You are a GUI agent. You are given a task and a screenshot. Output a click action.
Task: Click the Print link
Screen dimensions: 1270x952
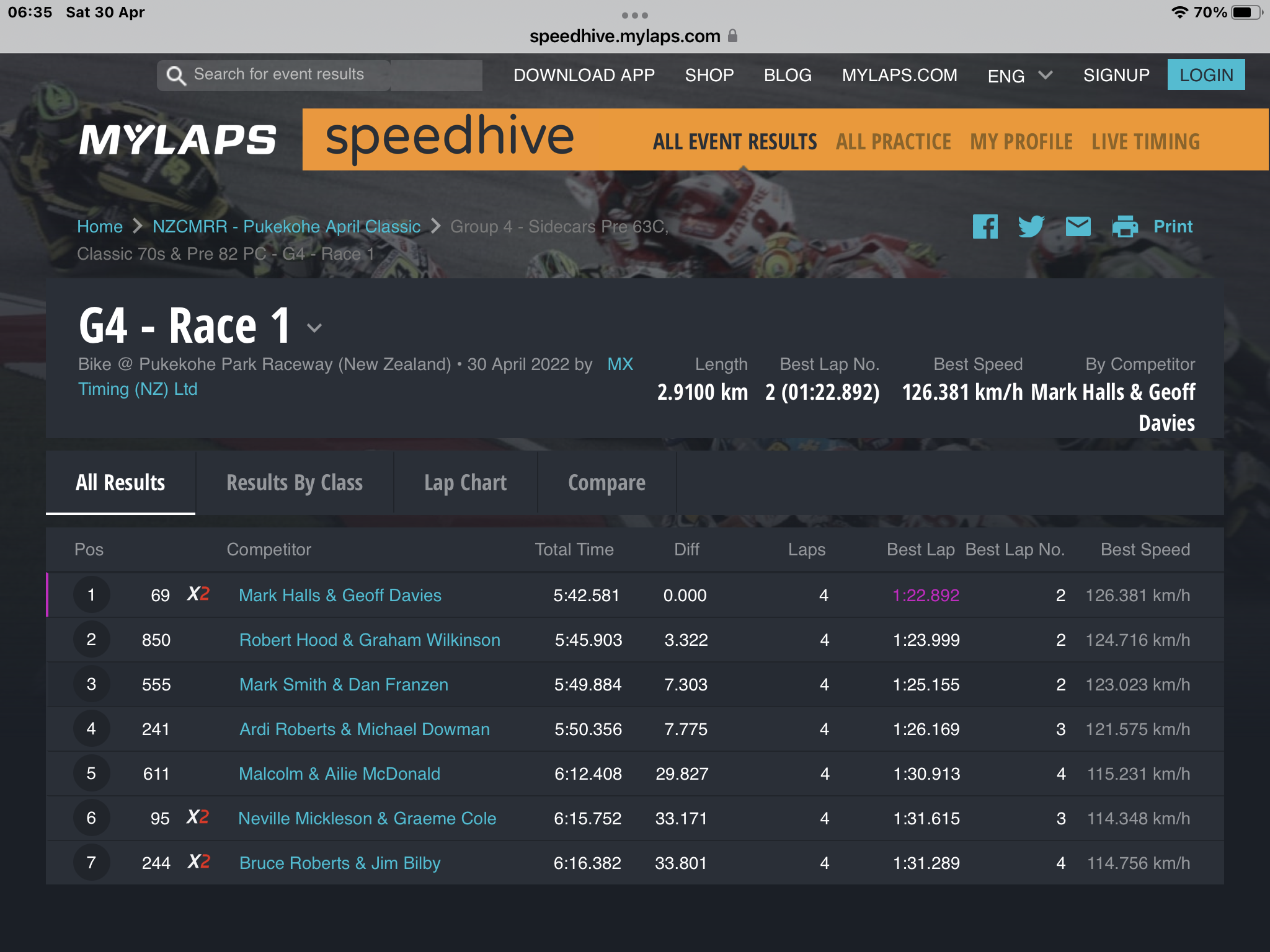click(1173, 226)
